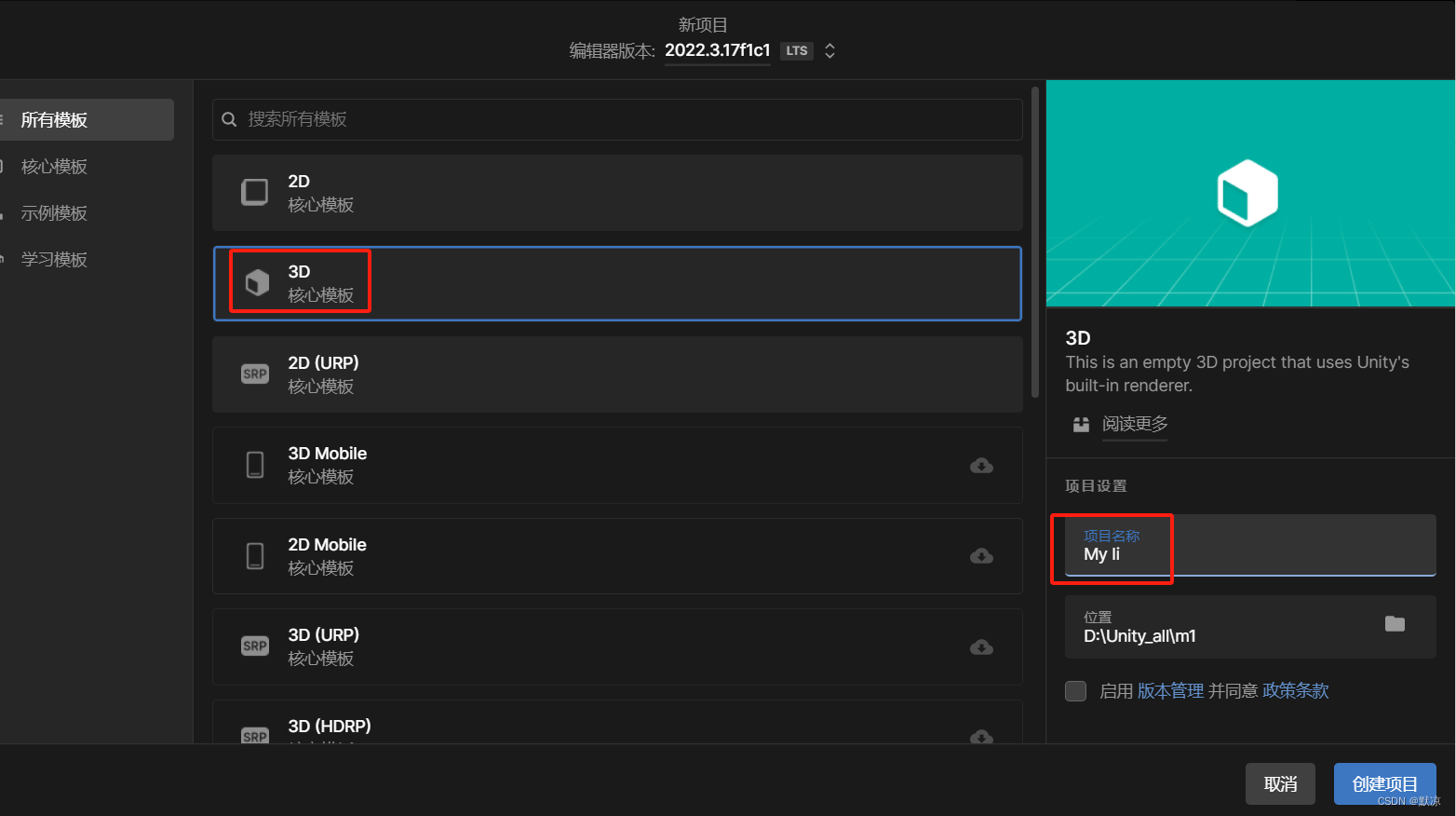Click the 3D Mobile phone icon
1456x816 pixels.
255,465
